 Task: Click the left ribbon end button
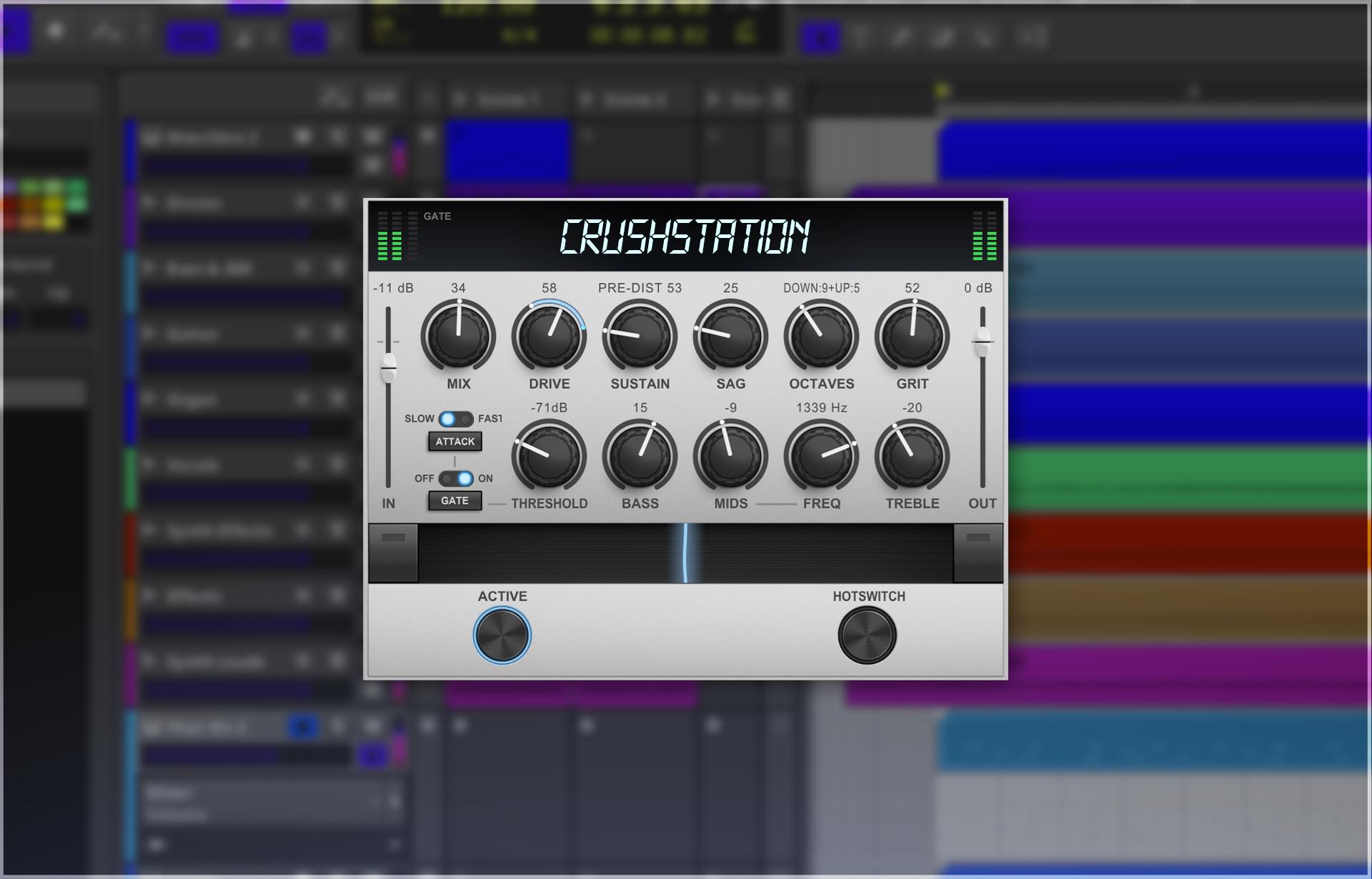[393, 553]
